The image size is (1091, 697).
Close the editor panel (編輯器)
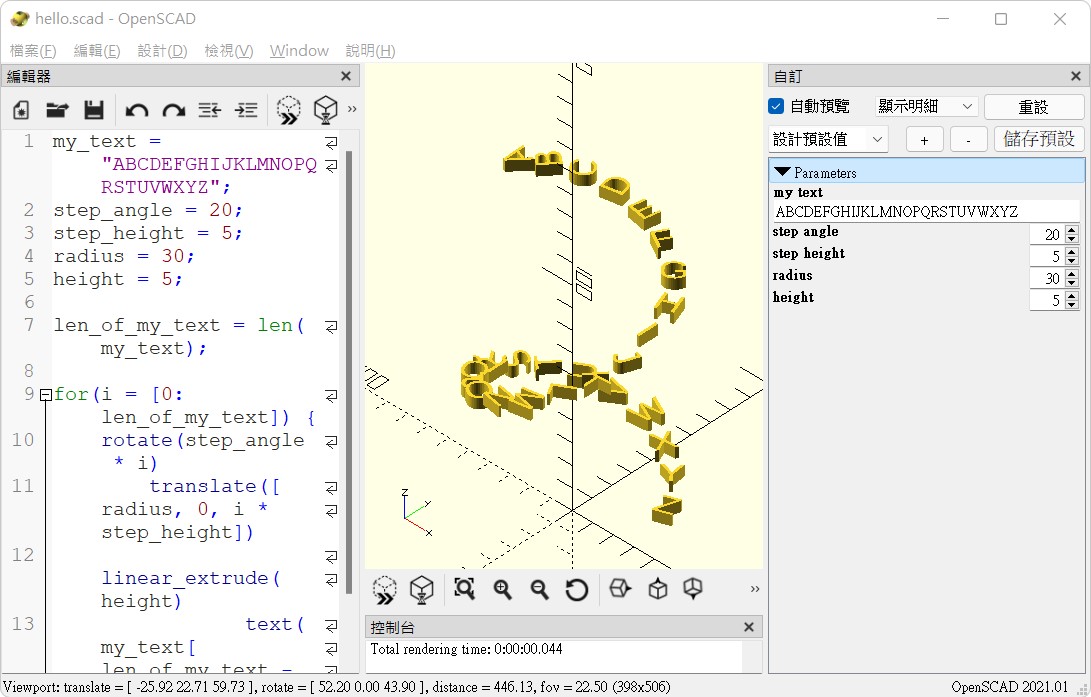tap(346, 76)
